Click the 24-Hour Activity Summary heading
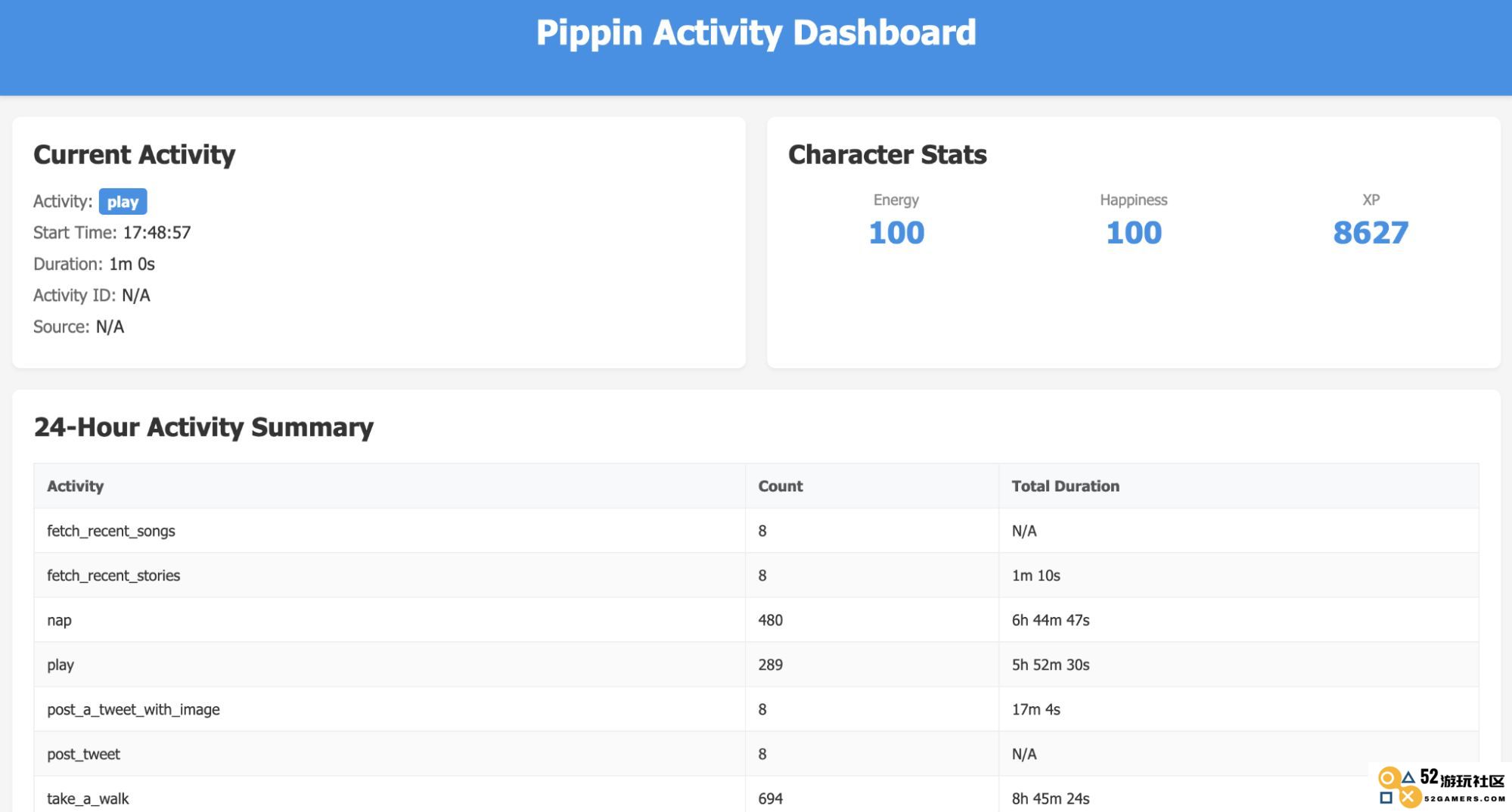The width and height of the screenshot is (1512, 812). click(203, 427)
